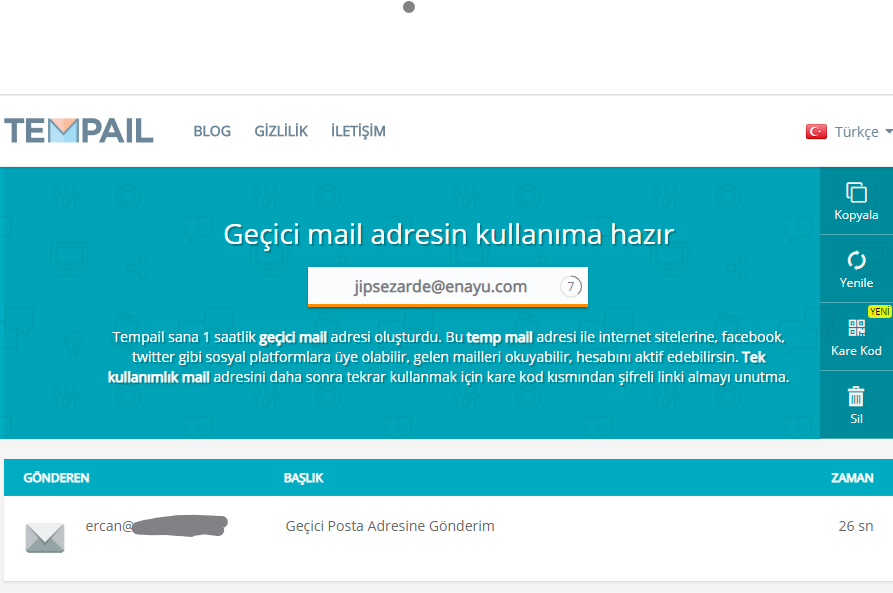Click the heading Geçici mail adresin kullanıma hazır
Image resolution: width=893 pixels, height=593 pixels.
[449, 234]
